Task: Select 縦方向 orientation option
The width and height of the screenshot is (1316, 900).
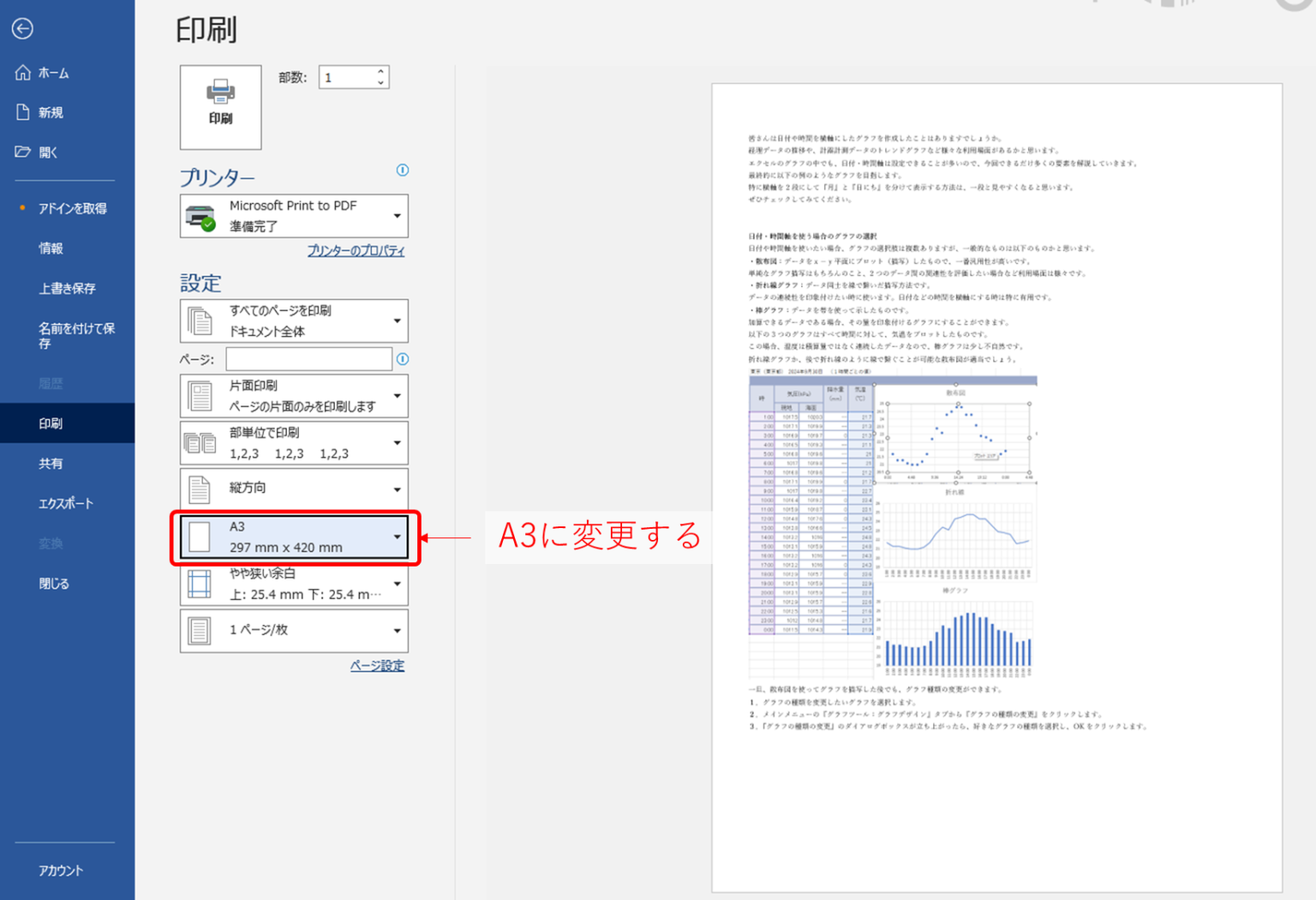Action: [x=294, y=488]
